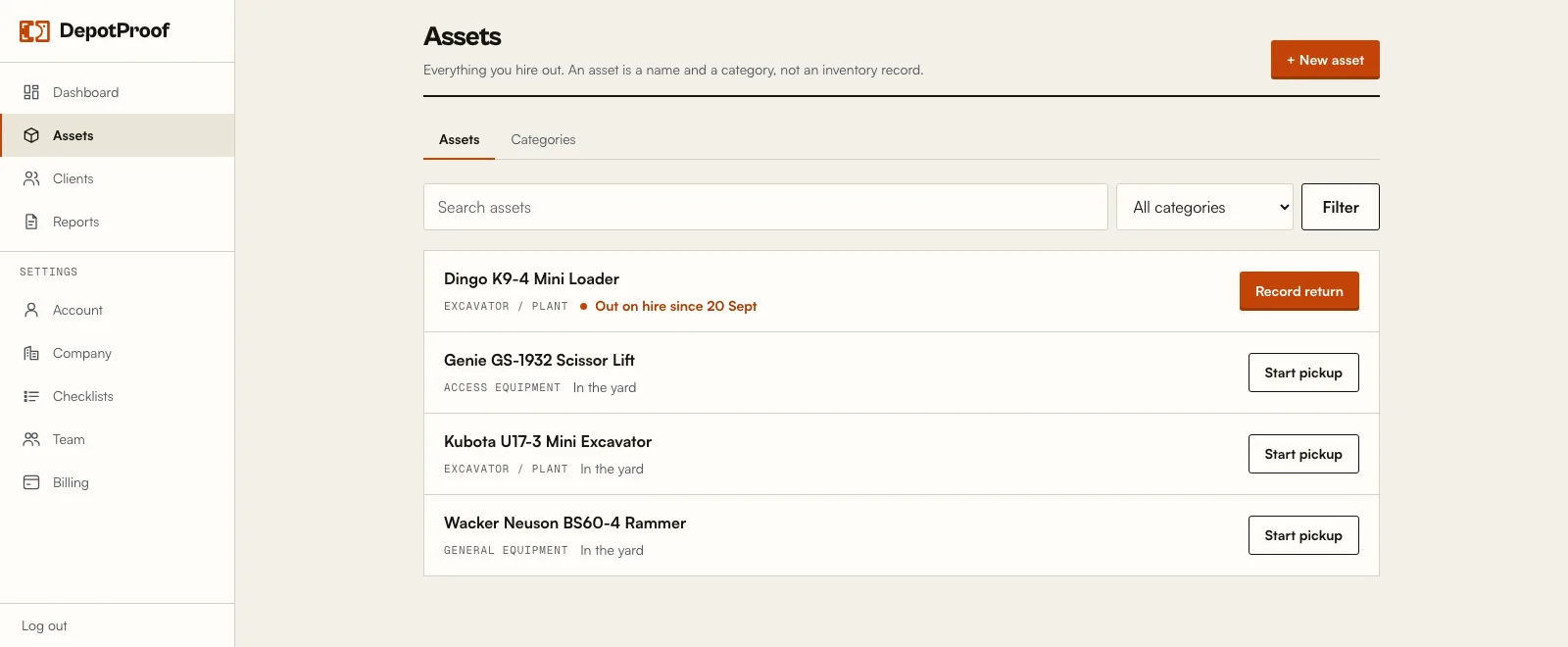1568x647 pixels.
Task: Click the Account person icon
Action: pyautogui.click(x=31, y=310)
